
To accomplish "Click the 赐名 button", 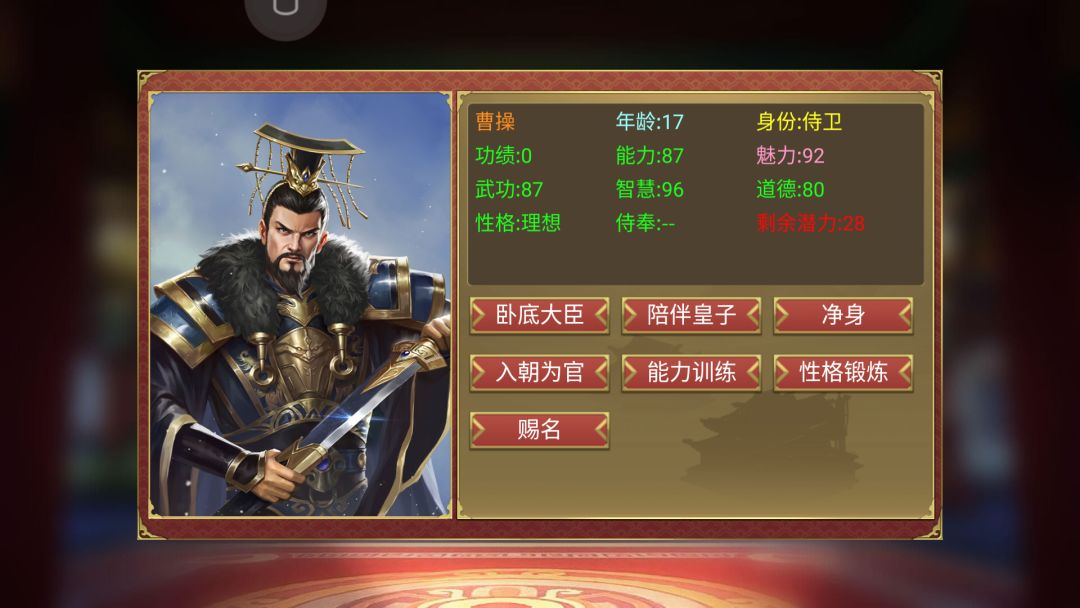I will coord(539,430).
